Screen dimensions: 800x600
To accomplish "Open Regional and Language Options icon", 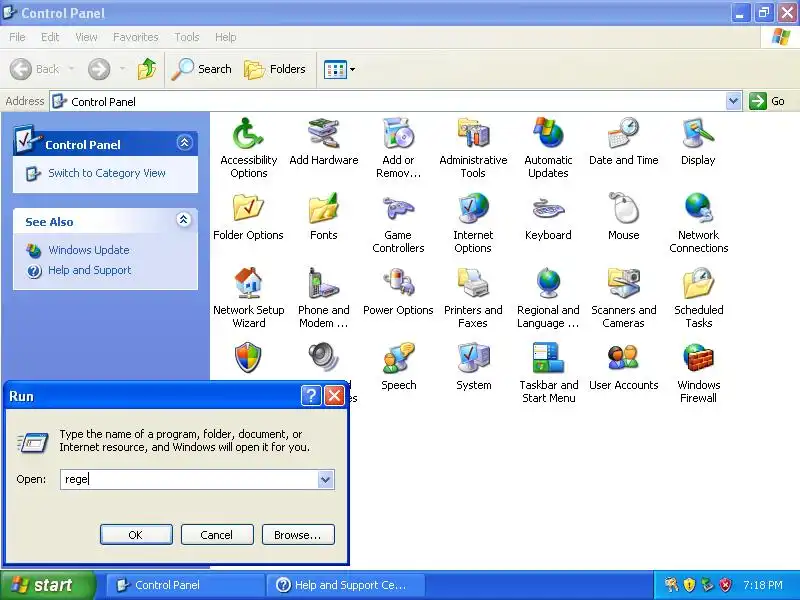I will click(x=548, y=284).
